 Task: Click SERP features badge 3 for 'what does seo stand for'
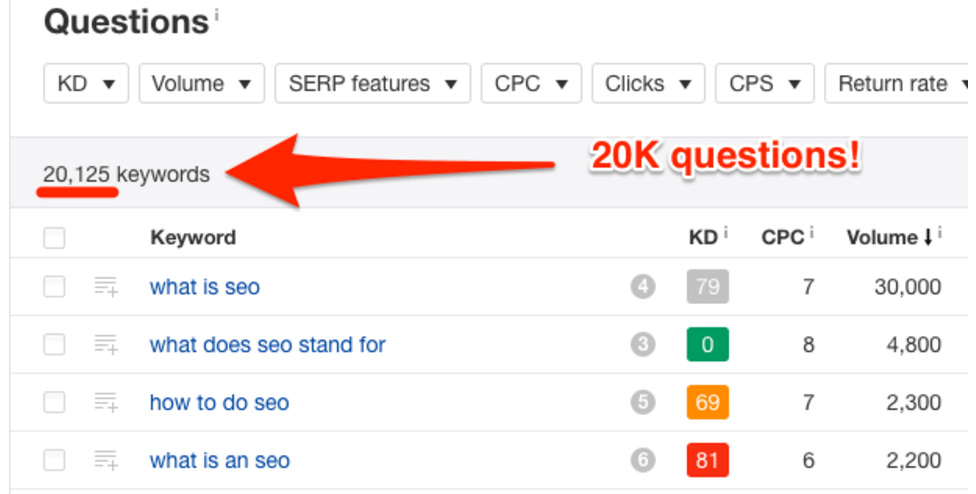[x=642, y=345]
